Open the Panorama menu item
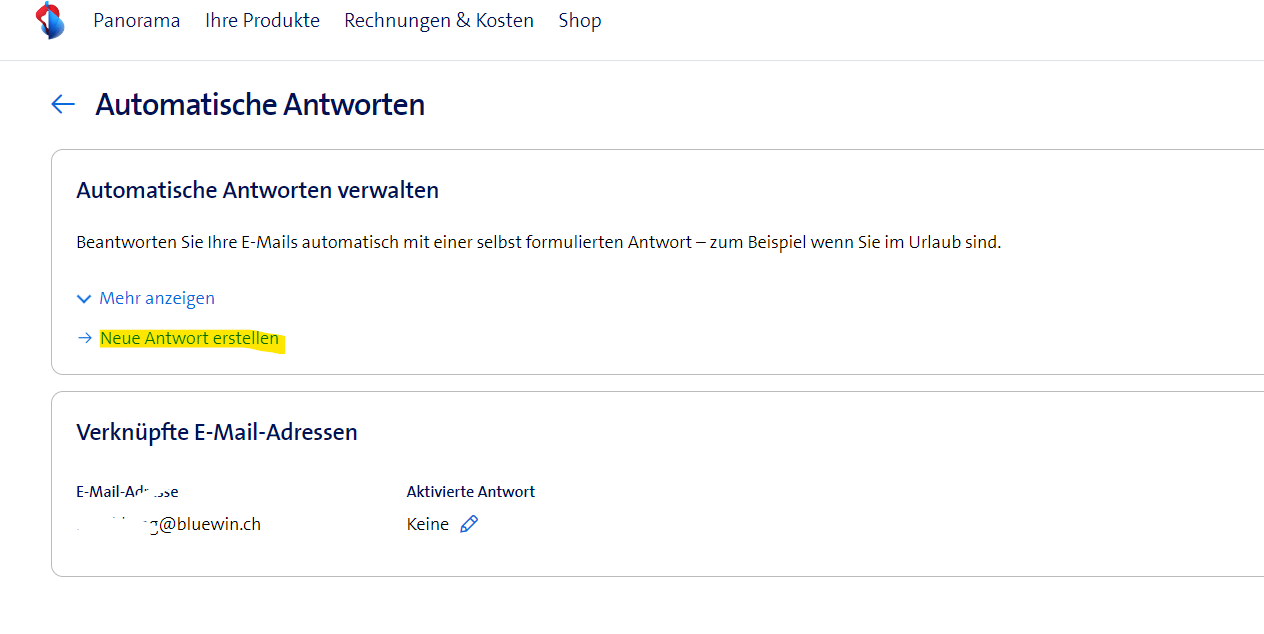 pos(137,20)
